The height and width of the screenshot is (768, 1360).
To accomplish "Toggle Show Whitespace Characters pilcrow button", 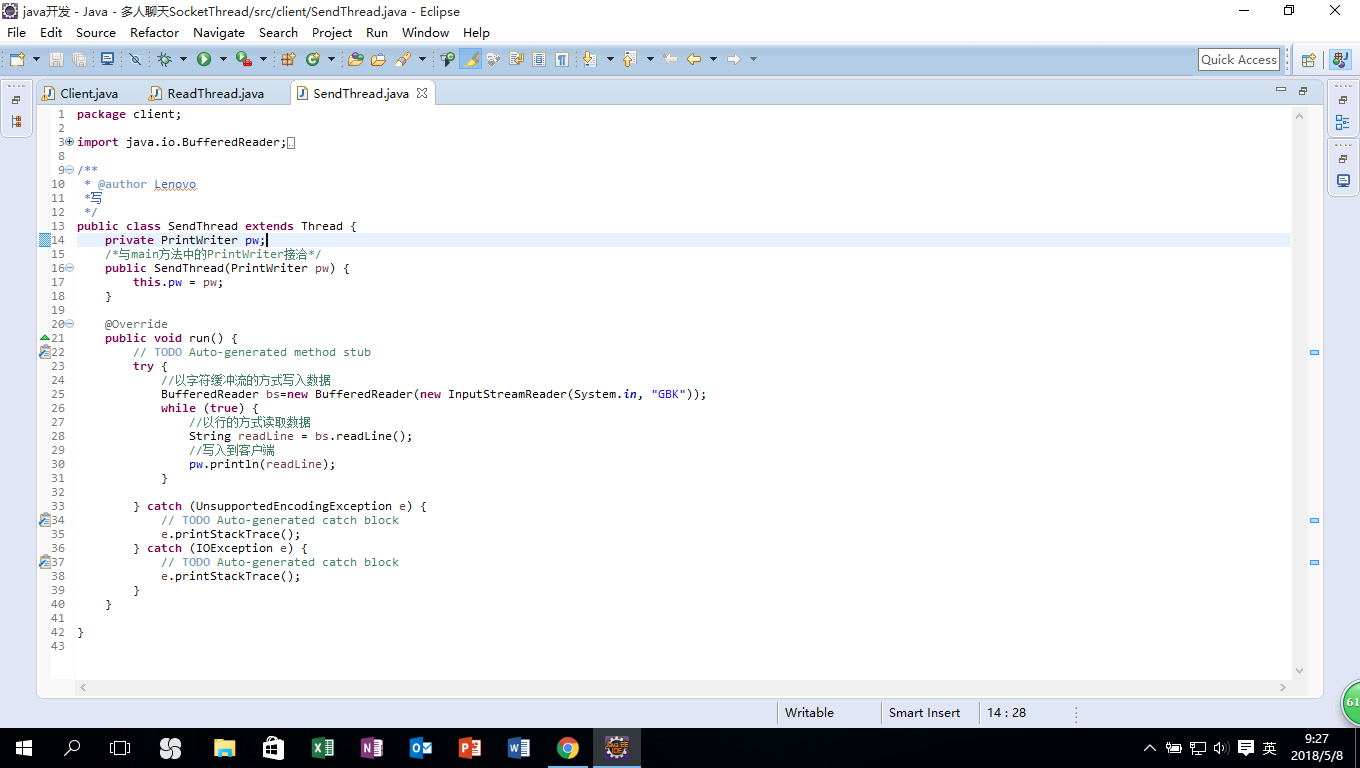I will [x=562, y=60].
